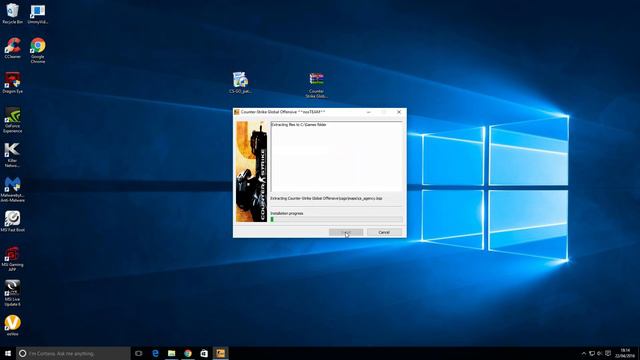Click the 'Installation progress' label

pyautogui.click(x=287, y=213)
